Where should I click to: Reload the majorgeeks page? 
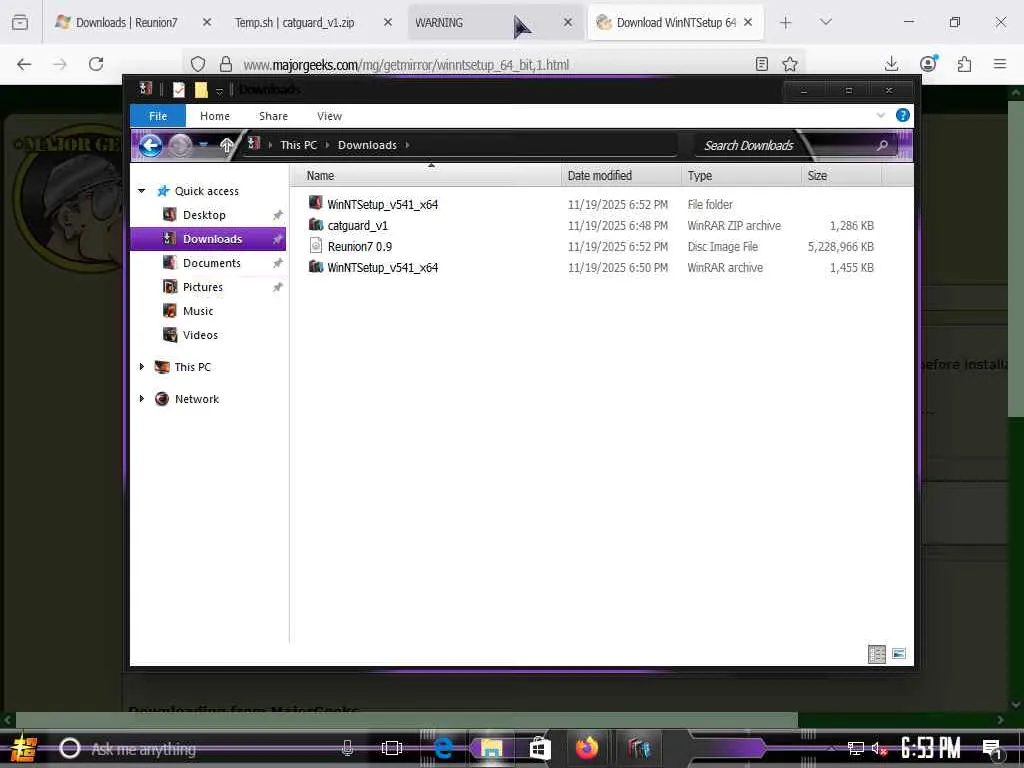click(96, 64)
